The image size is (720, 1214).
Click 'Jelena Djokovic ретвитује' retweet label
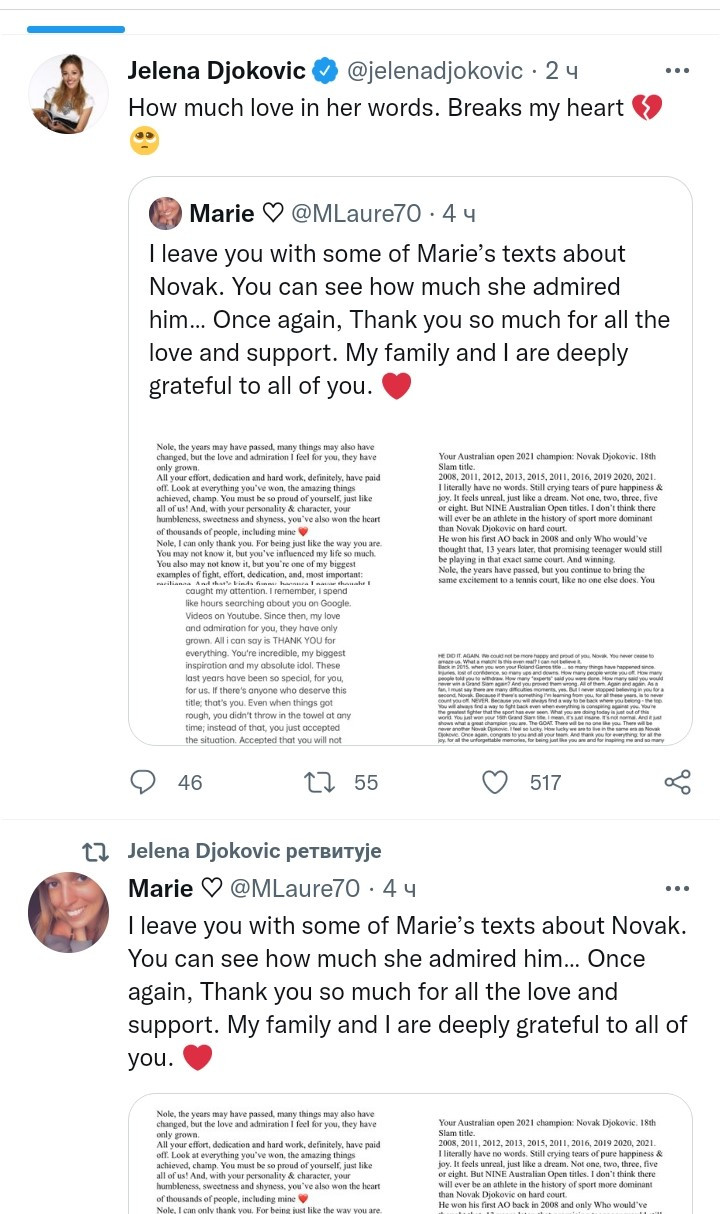pos(254,851)
